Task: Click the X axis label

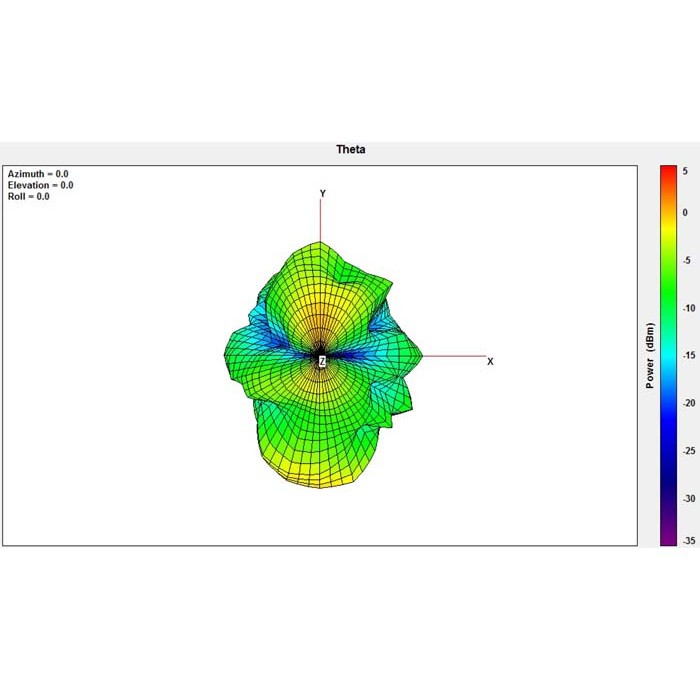Action: [490, 362]
